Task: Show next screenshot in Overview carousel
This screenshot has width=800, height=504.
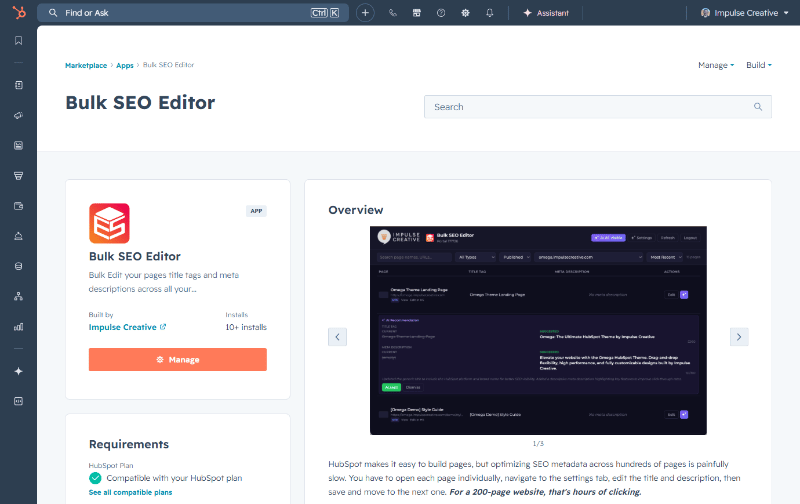Action: click(739, 337)
